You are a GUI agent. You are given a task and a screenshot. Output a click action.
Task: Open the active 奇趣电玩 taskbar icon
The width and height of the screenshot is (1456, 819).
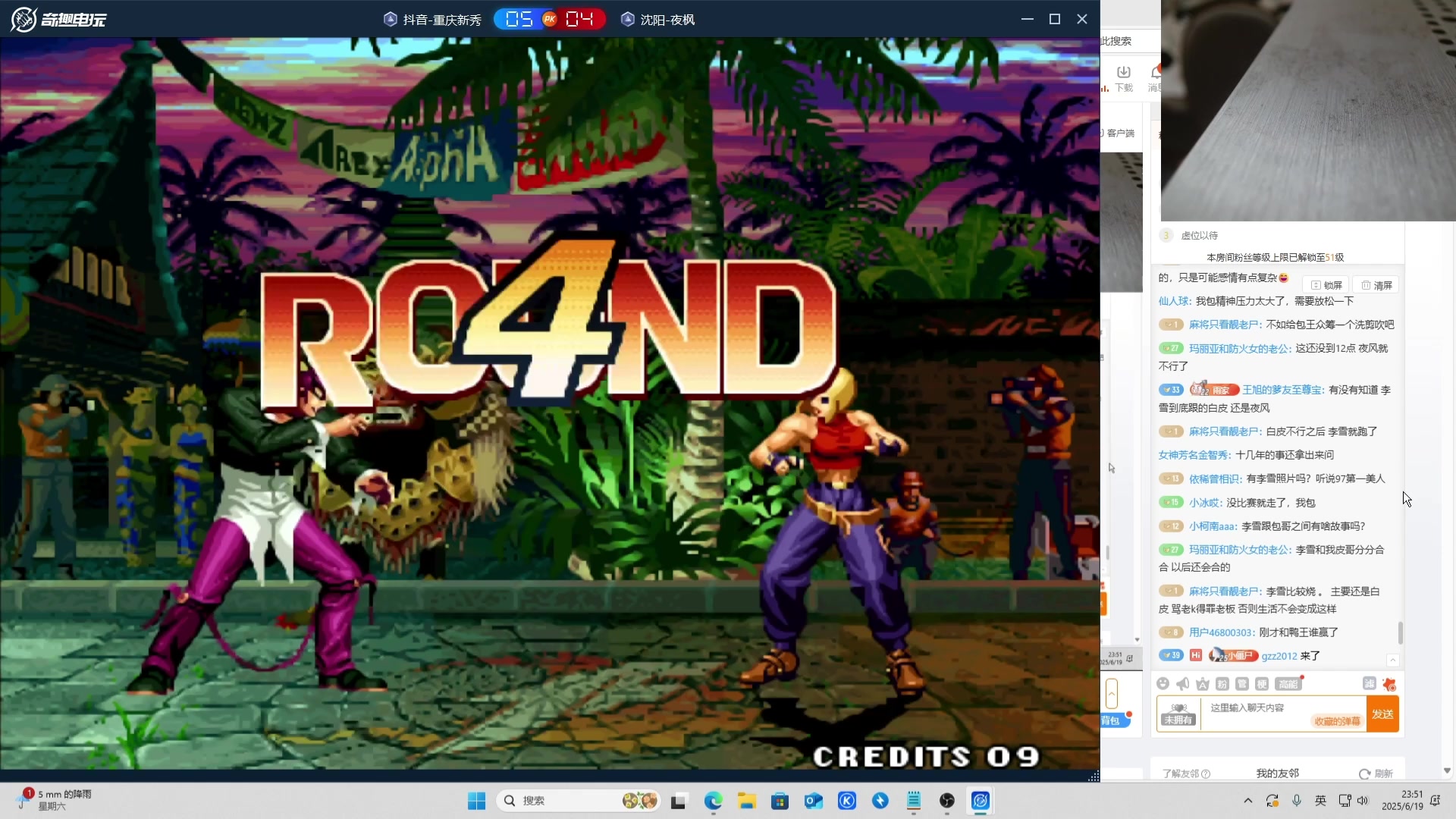point(981,801)
